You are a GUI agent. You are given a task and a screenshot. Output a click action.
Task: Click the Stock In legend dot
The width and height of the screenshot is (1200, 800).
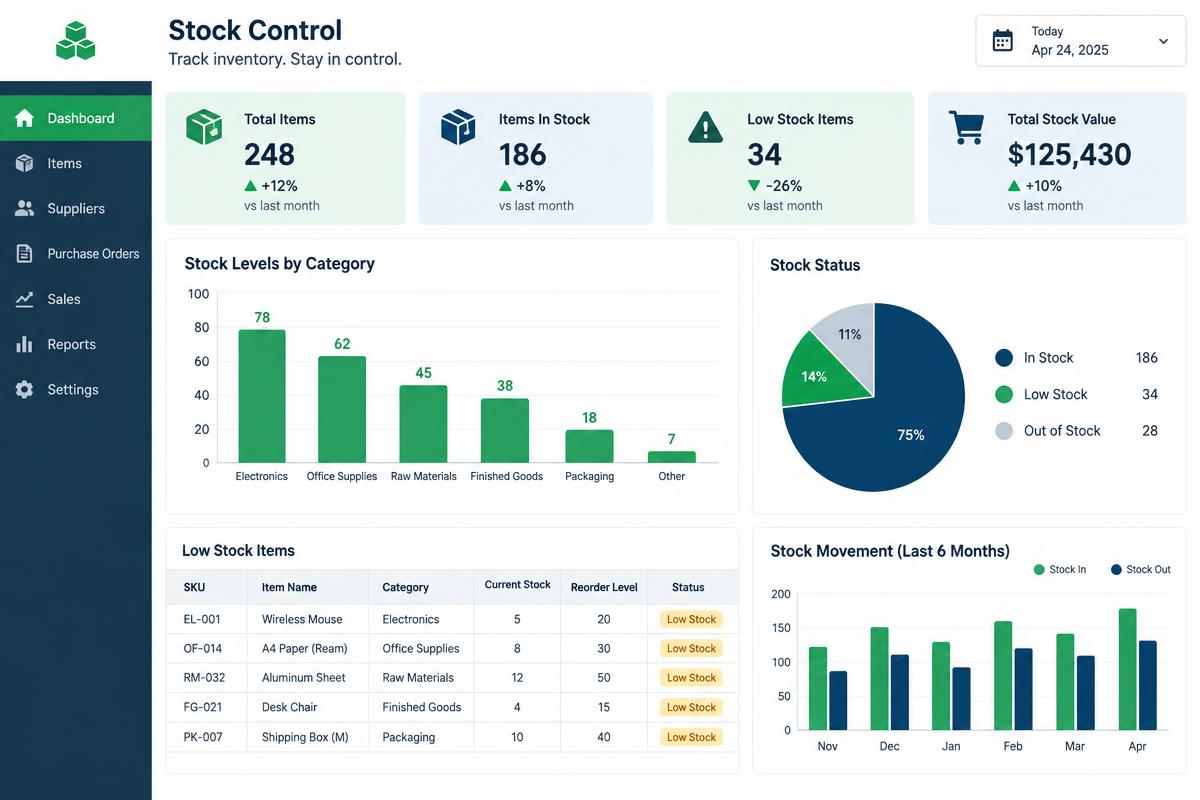click(x=1038, y=570)
